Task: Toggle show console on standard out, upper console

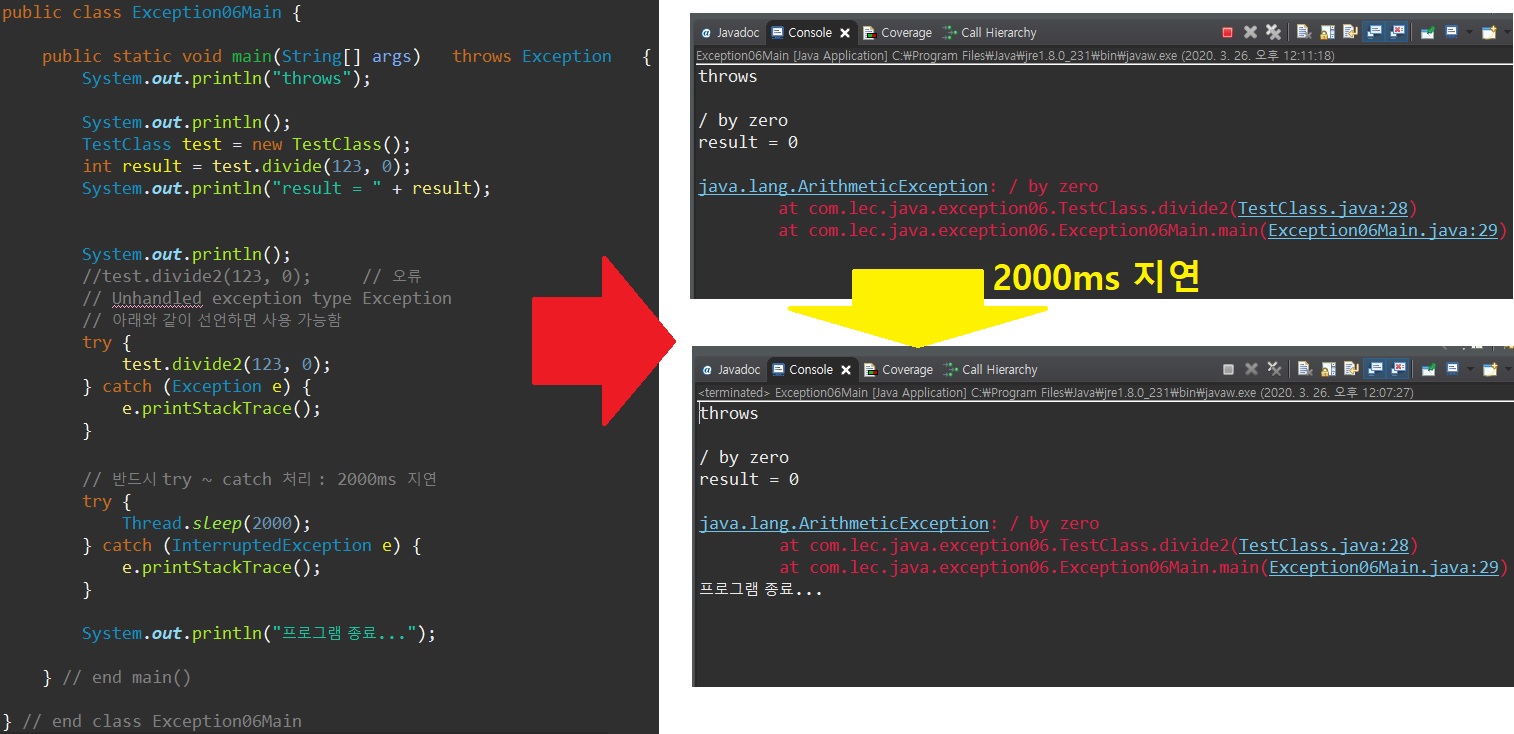Action: point(1374,32)
